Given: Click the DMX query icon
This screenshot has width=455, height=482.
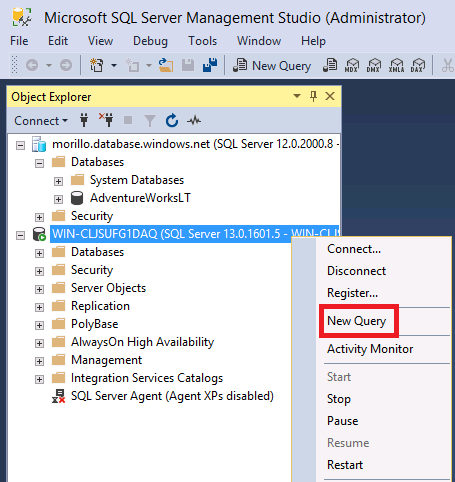Looking at the screenshot, I should point(373,65).
